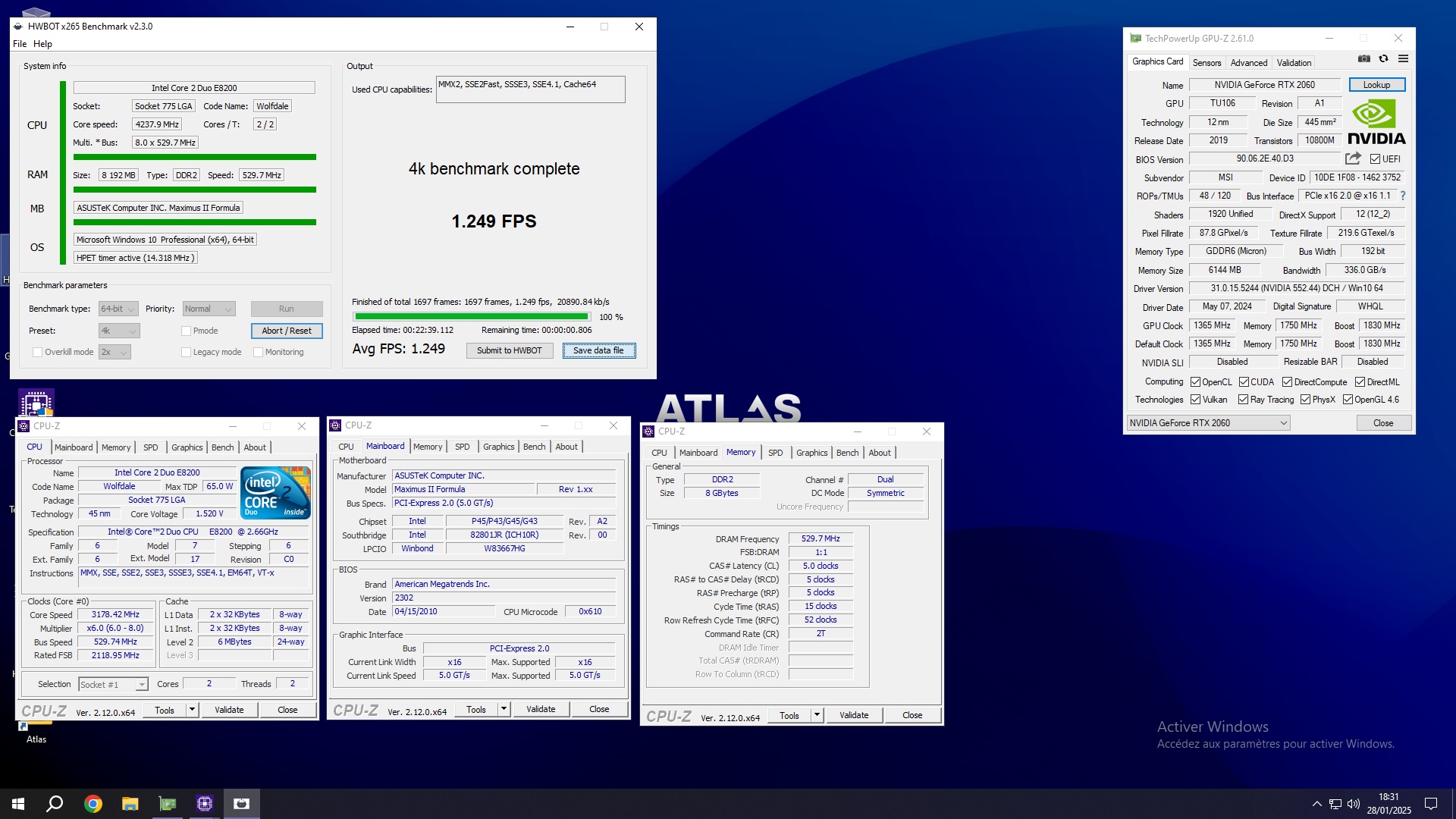
Task: Toggle Vulkan checkbox in GPU-Z
Action: pyautogui.click(x=1195, y=400)
